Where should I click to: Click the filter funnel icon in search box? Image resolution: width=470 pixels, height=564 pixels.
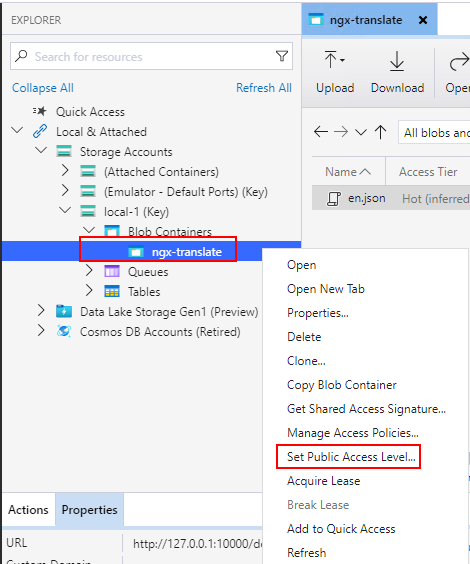[x=282, y=56]
